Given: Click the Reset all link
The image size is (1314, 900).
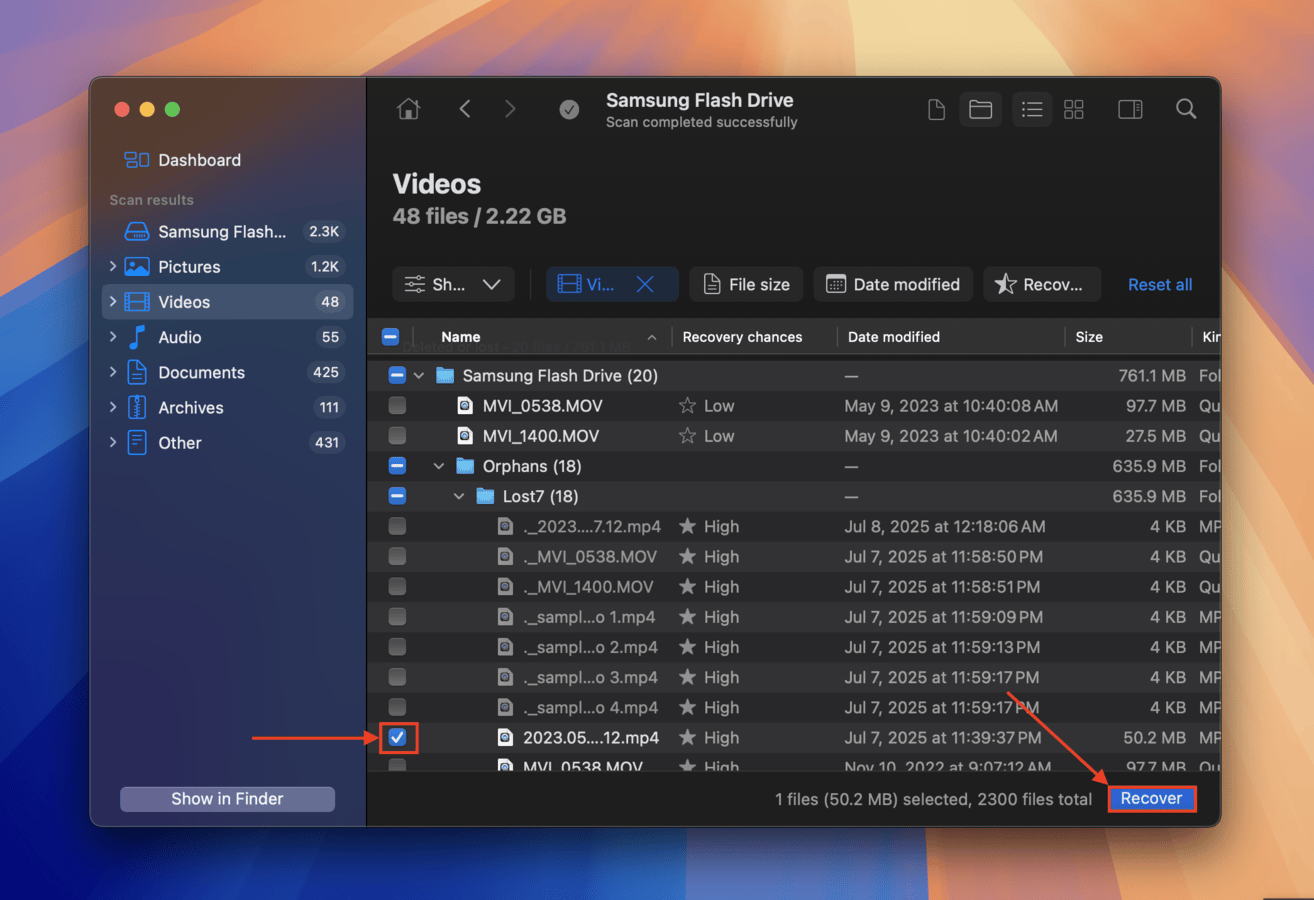Looking at the screenshot, I should [x=1160, y=285].
